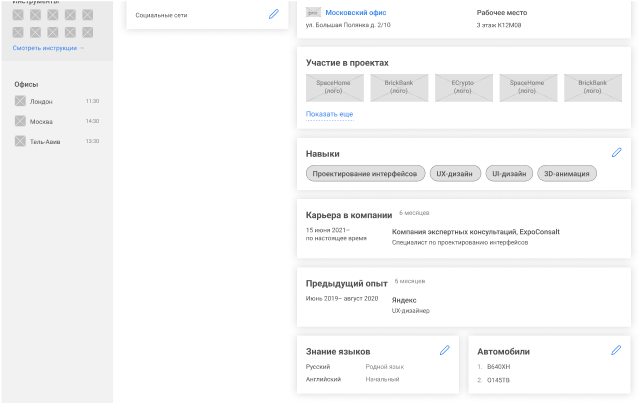Click the icon beside Московский офис

(313, 12)
